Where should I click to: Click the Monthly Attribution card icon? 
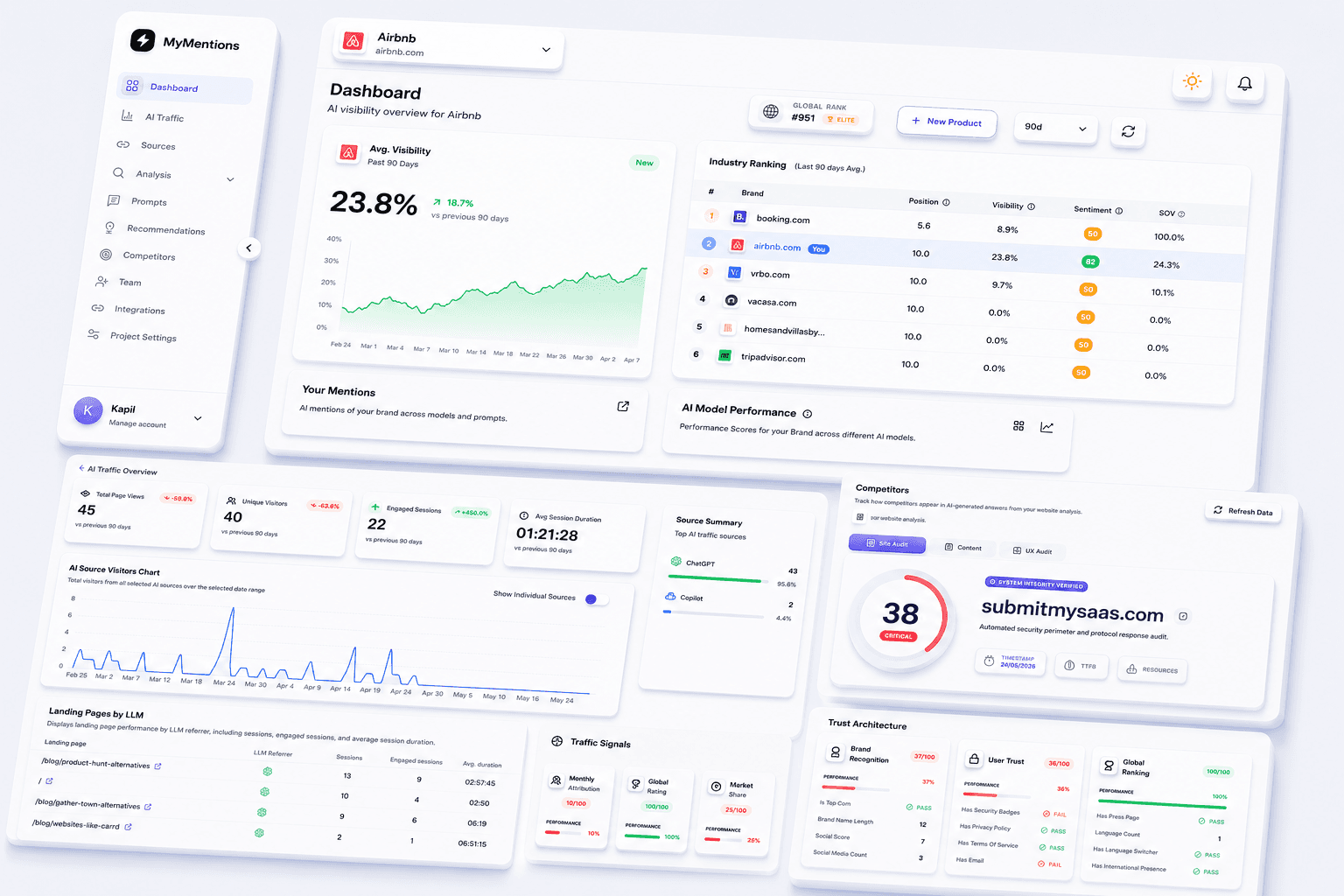click(x=556, y=780)
